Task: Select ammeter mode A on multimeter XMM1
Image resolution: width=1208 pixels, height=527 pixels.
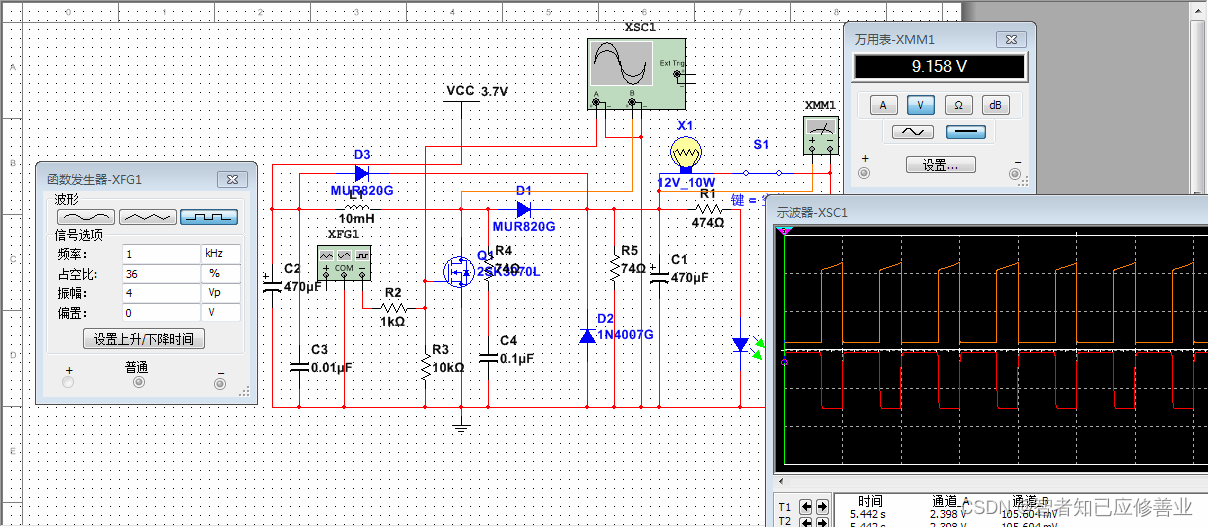Action: 882,105
